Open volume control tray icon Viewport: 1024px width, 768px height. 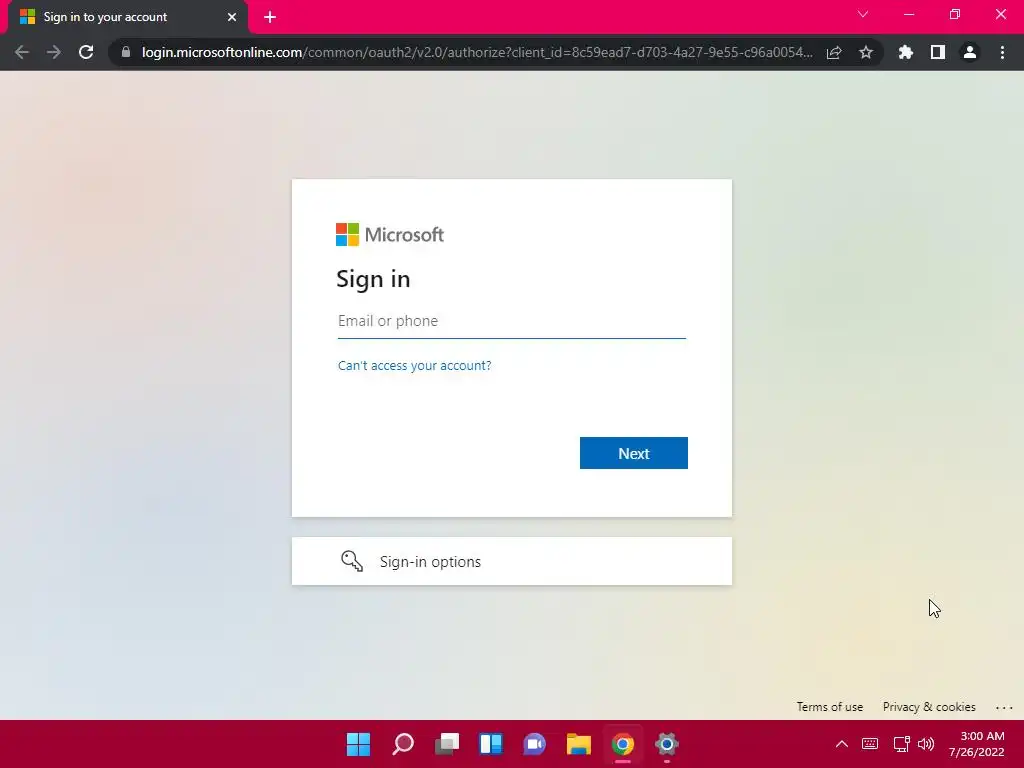click(x=926, y=744)
